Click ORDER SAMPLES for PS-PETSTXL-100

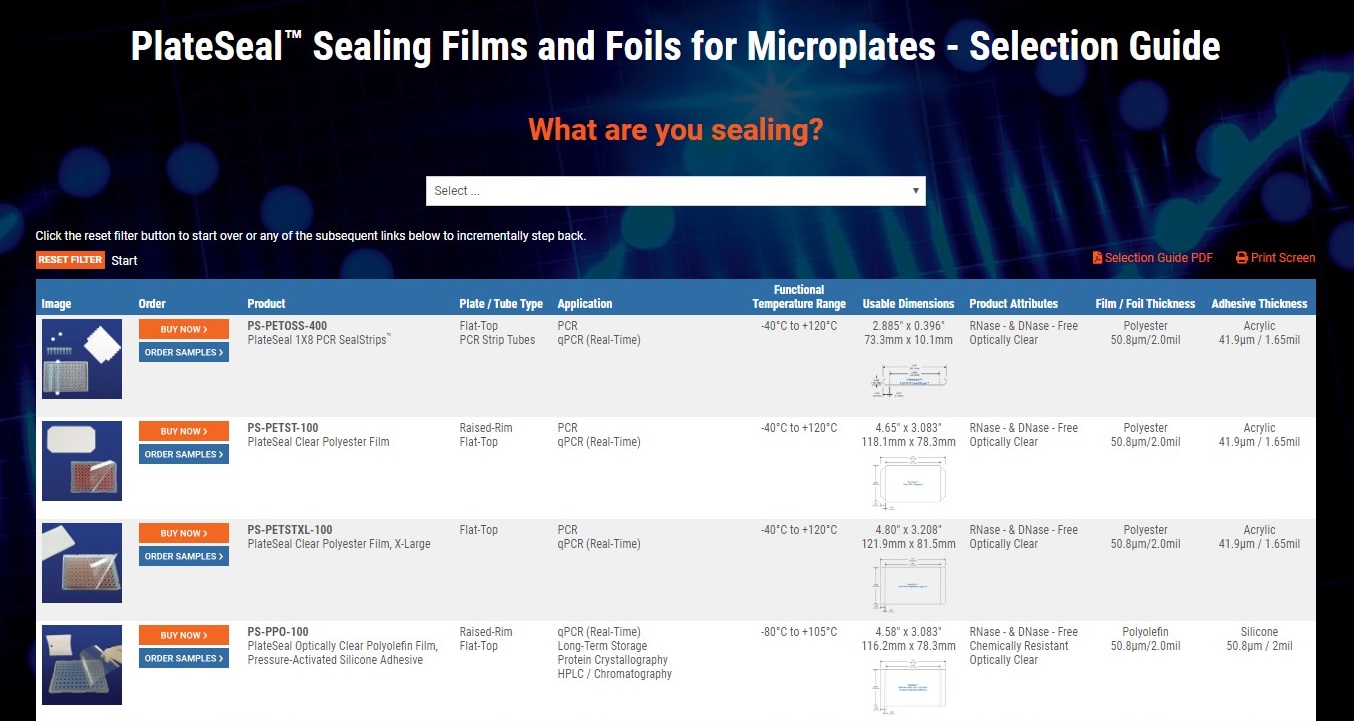[184, 556]
